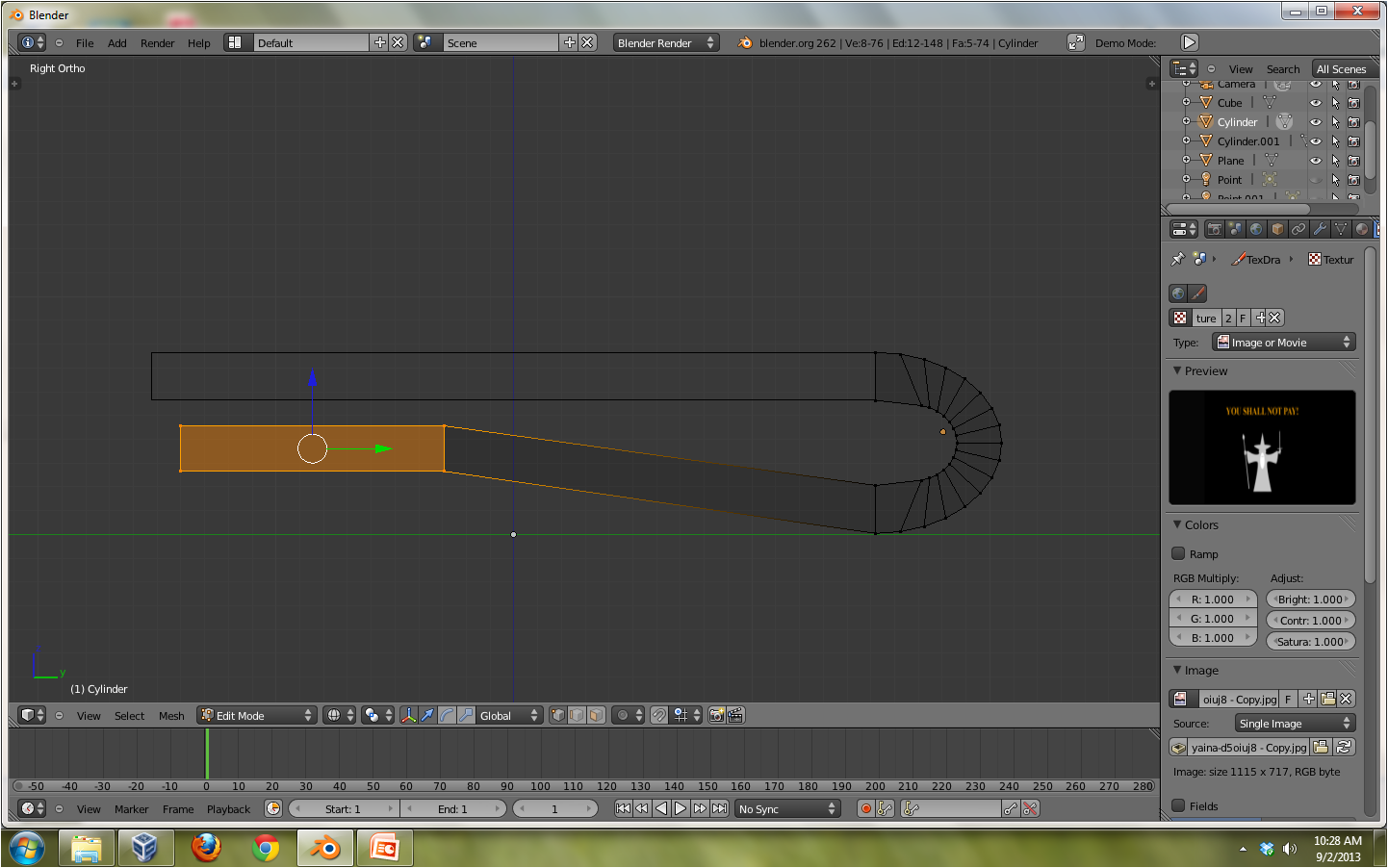Hide the Cube object via eye icon
This screenshot has height=868, width=1388.
click(x=1316, y=103)
